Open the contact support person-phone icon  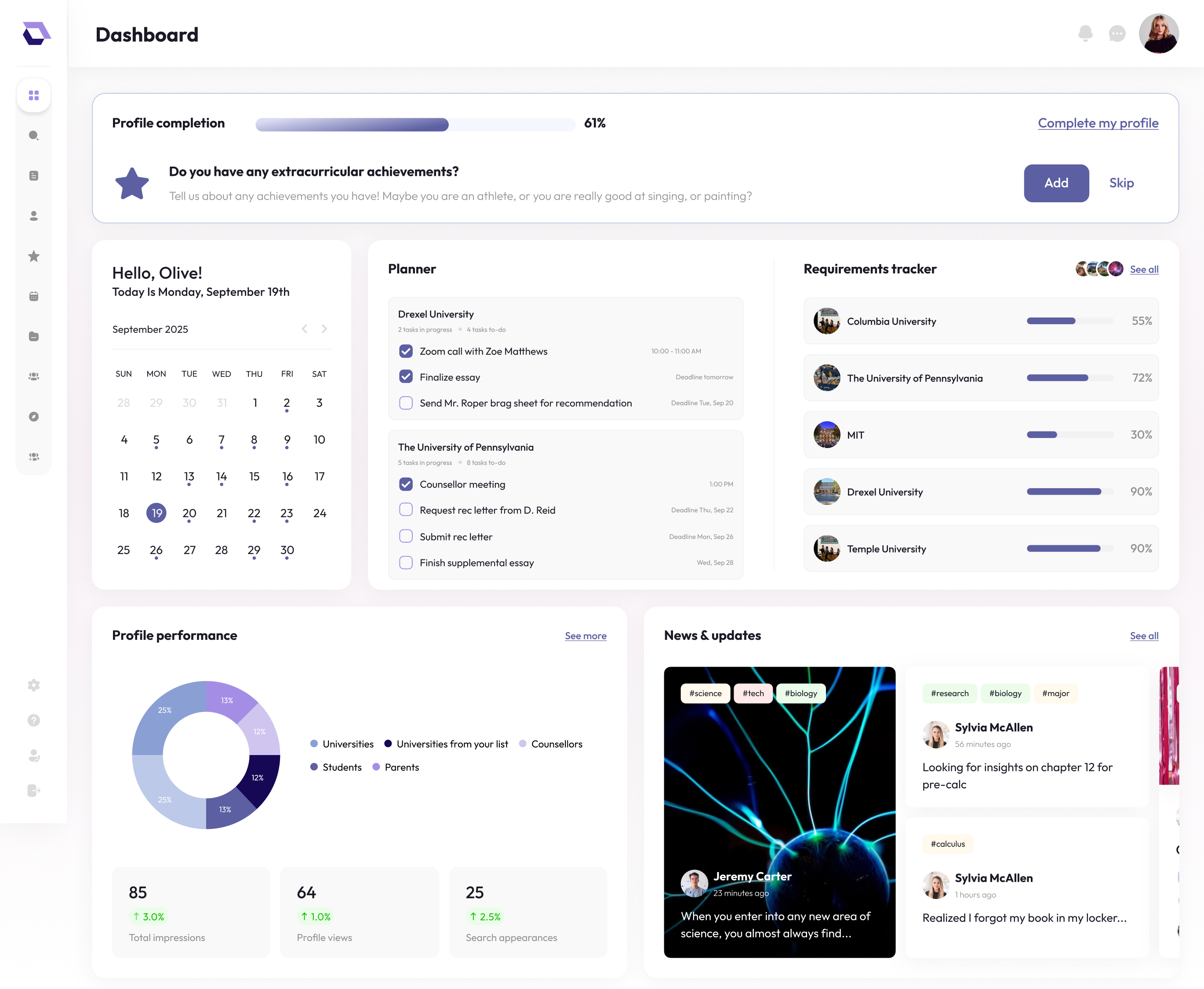point(33,755)
